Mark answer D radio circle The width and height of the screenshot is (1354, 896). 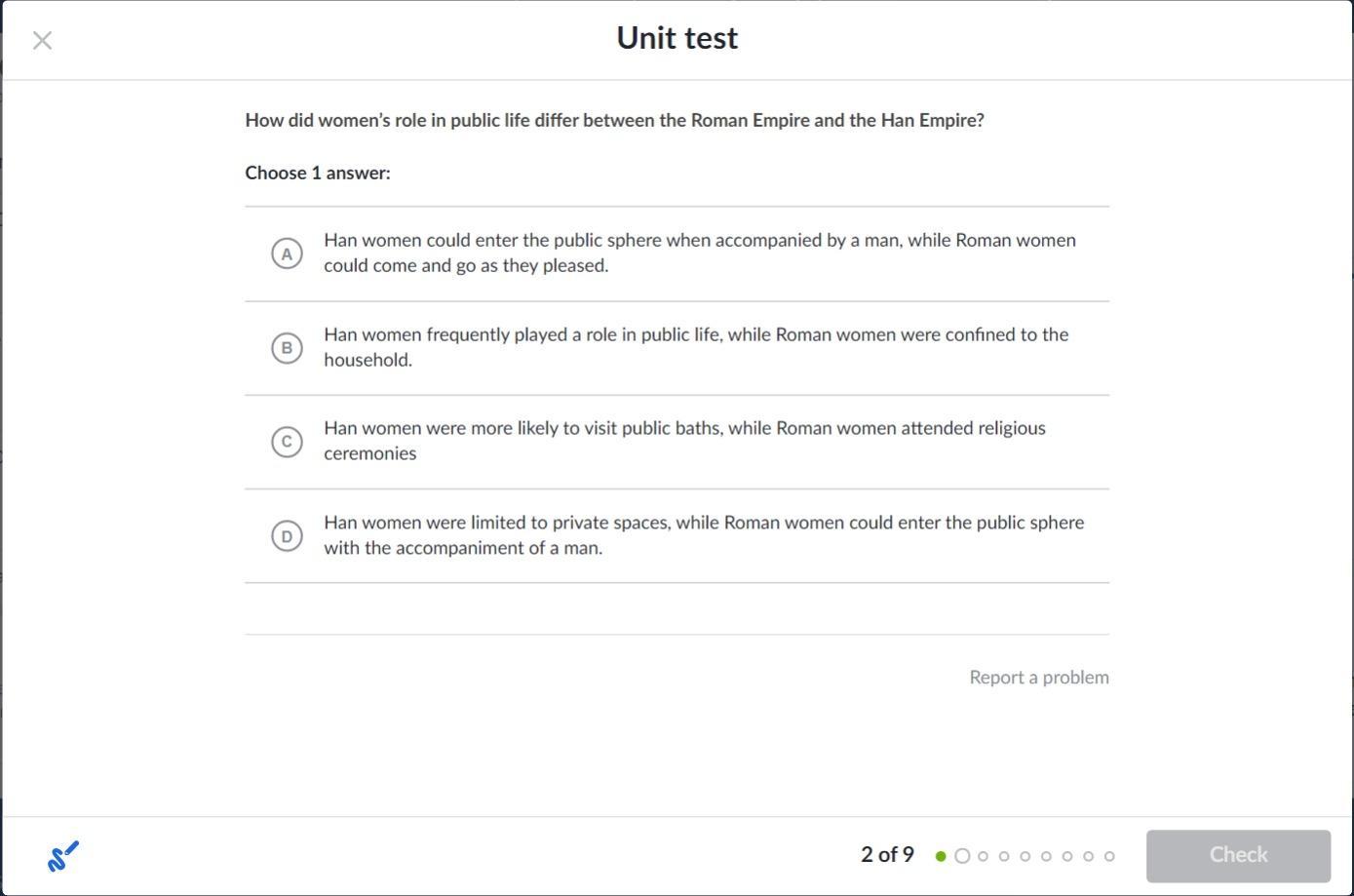(x=287, y=536)
